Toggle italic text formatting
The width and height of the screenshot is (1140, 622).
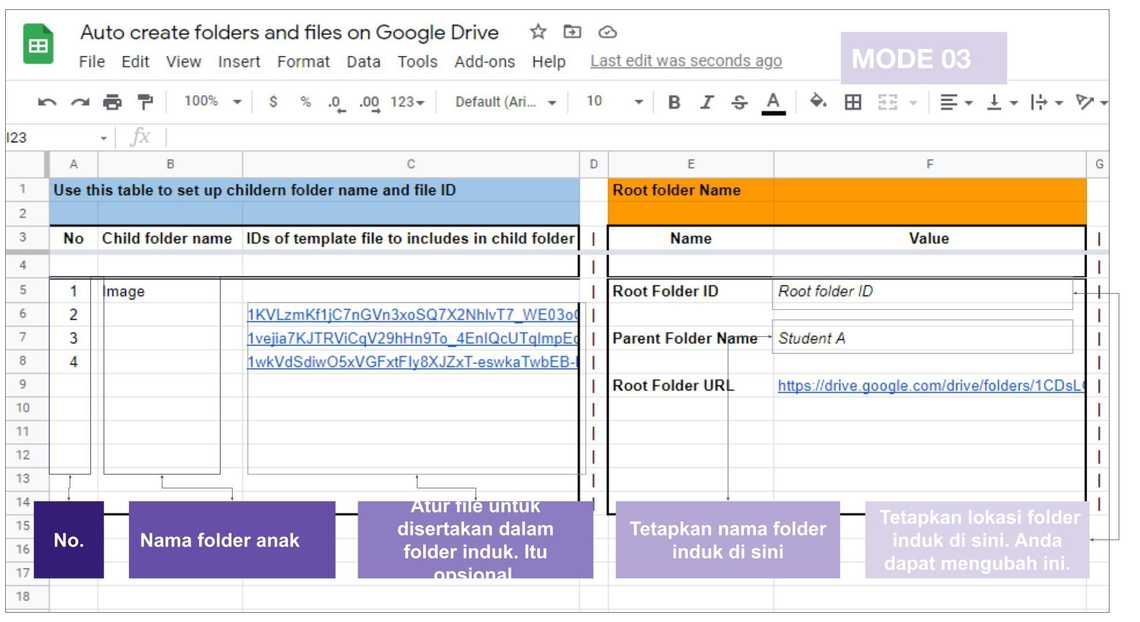[x=707, y=102]
